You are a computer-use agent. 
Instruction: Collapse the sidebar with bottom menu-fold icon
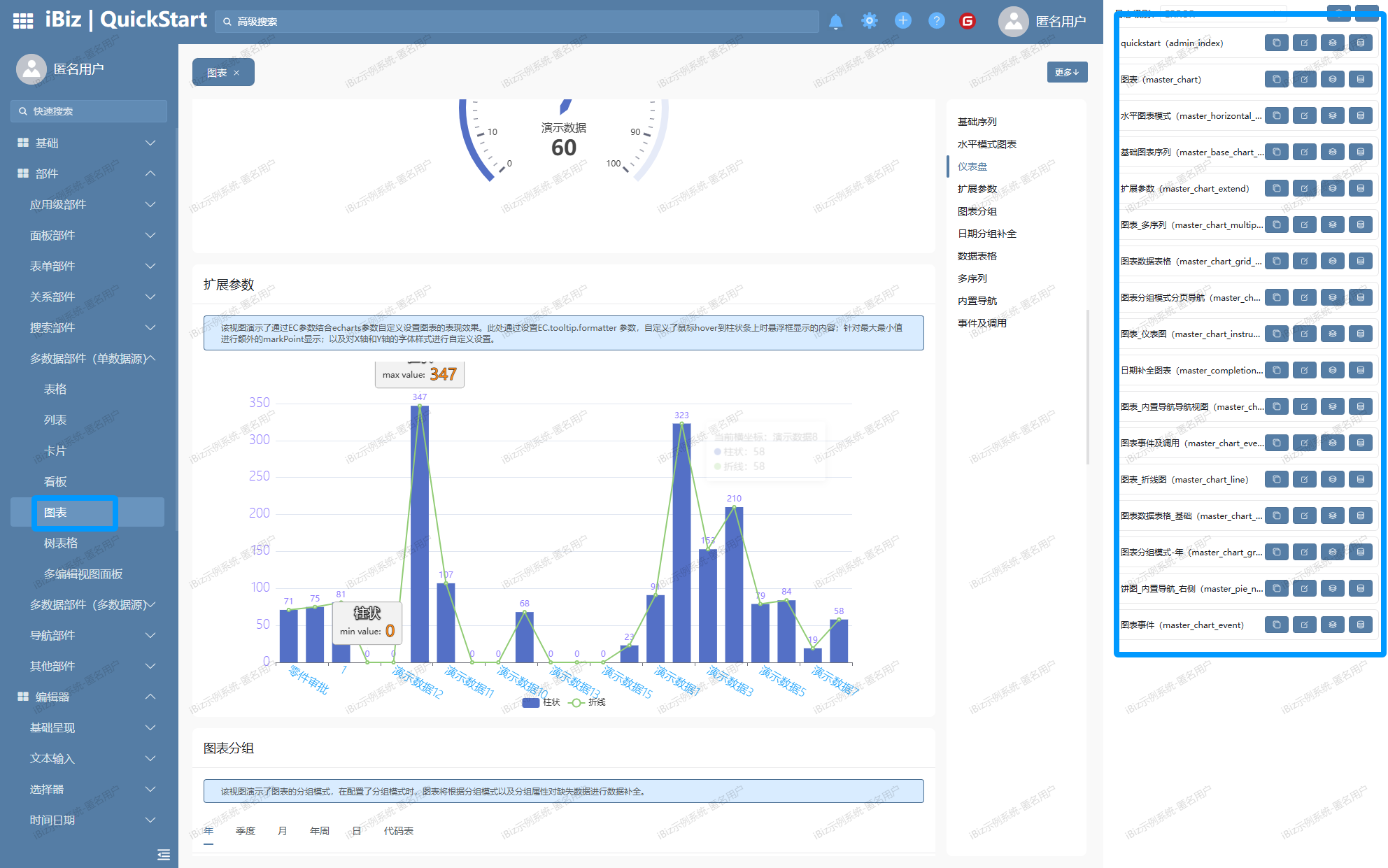[x=164, y=854]
